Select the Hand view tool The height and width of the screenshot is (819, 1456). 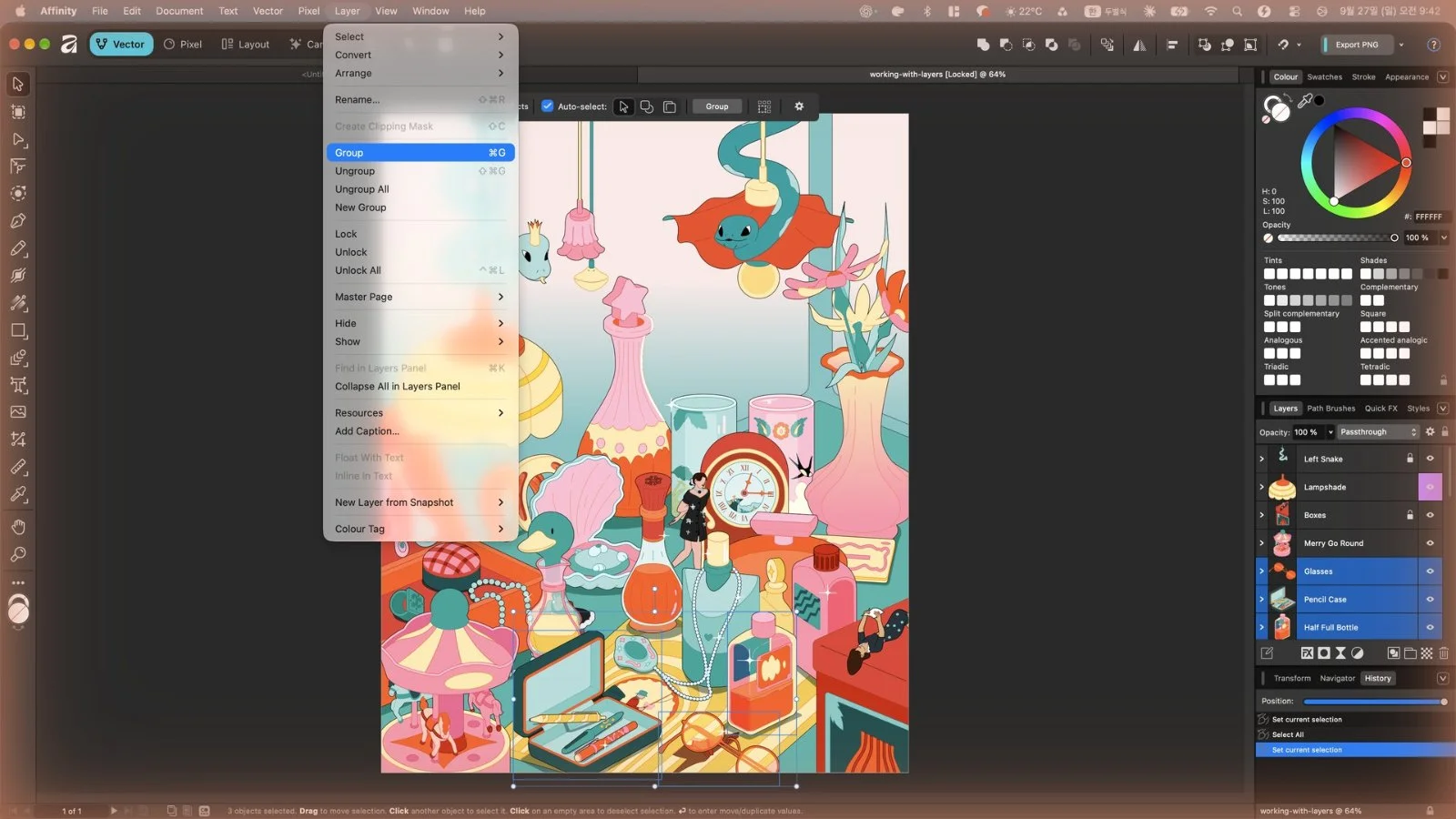[18, 527]
